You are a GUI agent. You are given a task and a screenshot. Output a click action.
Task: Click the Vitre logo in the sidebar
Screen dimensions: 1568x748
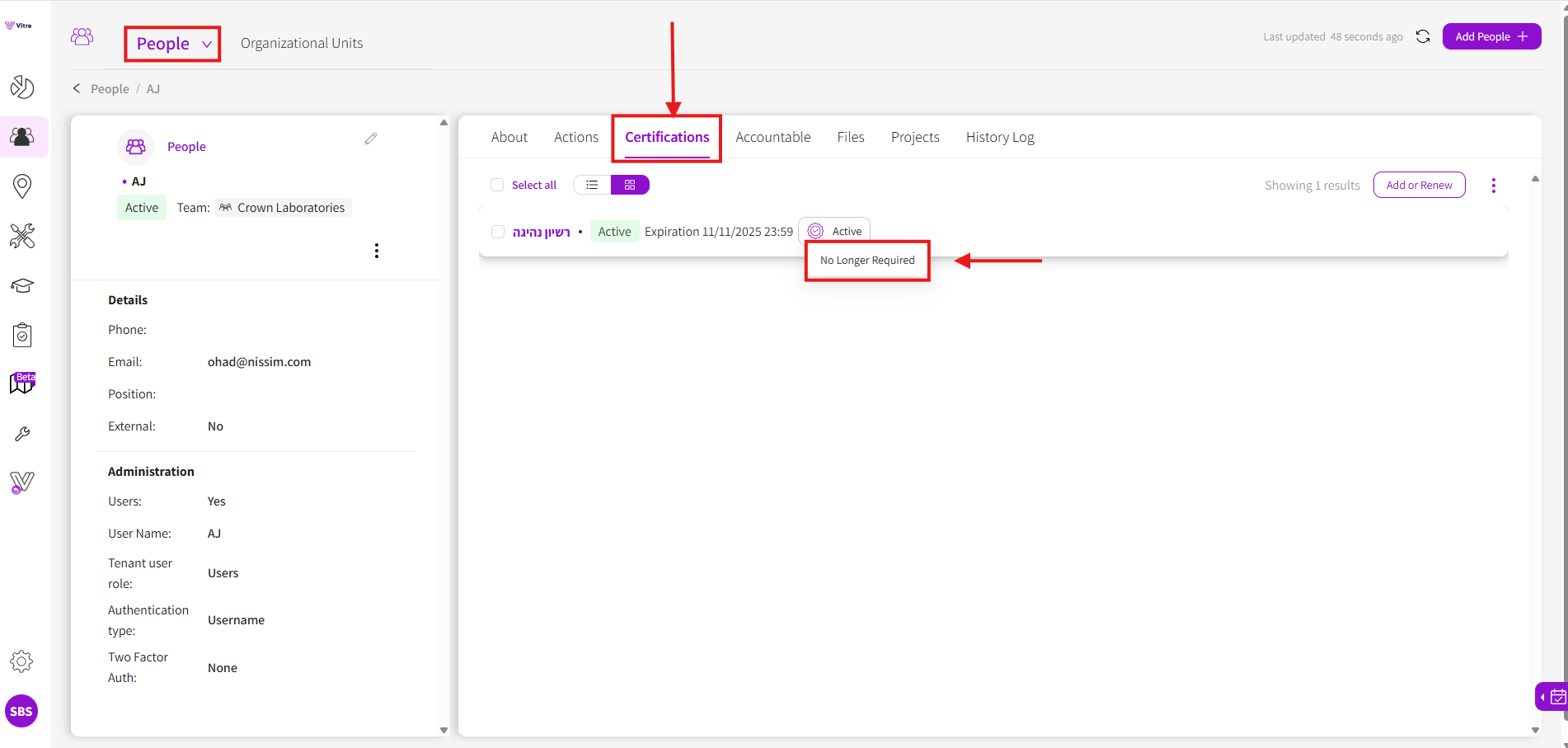[x=18, y=26]
